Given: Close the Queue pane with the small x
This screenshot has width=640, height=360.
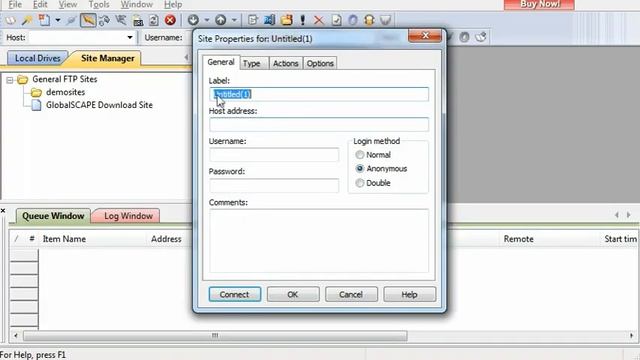Looking at the screenshot, I should tap(3, 211).
